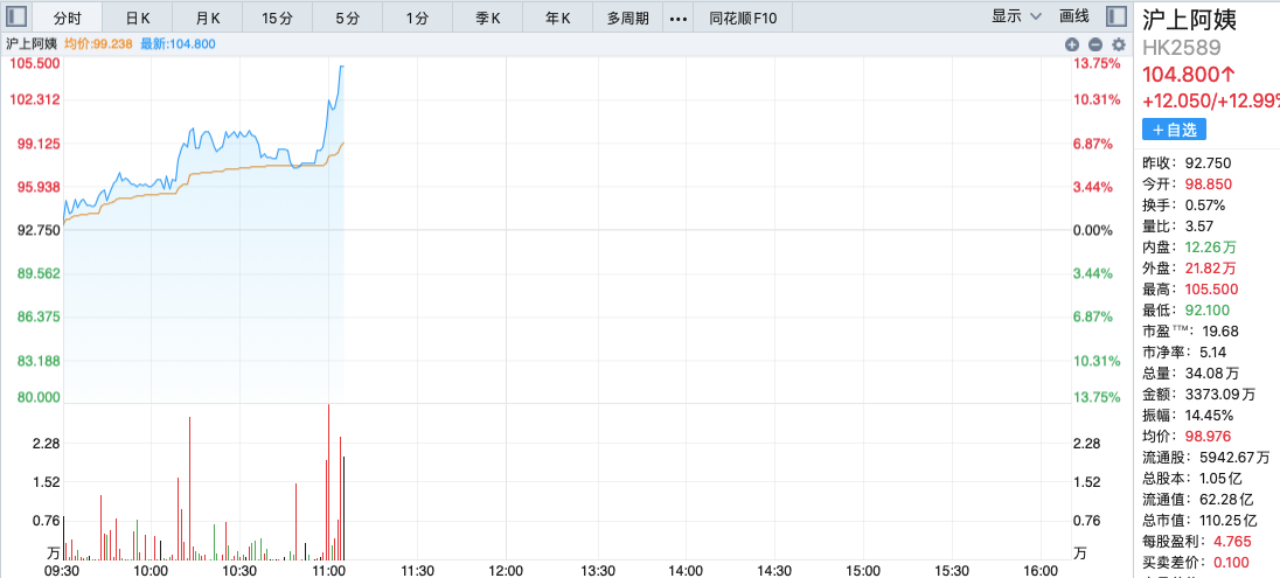Screen dimensions: 1280x578
Task: Switch to the 月K tab
Action: point(208,18)
